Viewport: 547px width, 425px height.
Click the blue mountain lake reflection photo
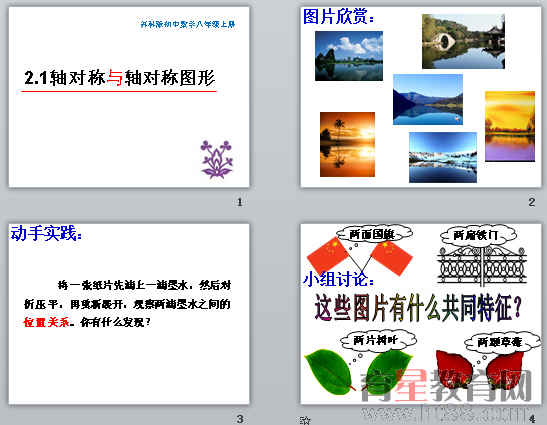(428, 99)
